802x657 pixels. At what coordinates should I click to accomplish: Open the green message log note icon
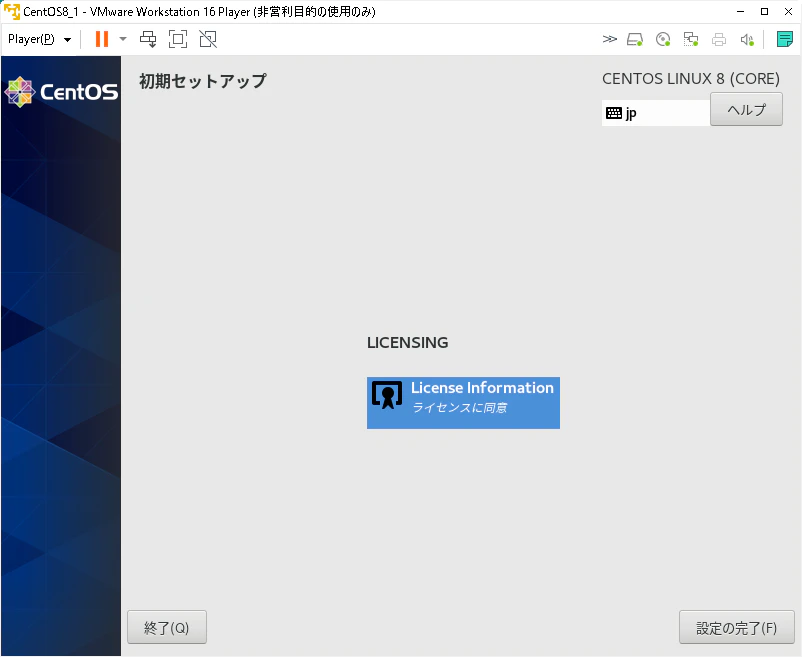point(785,39)
